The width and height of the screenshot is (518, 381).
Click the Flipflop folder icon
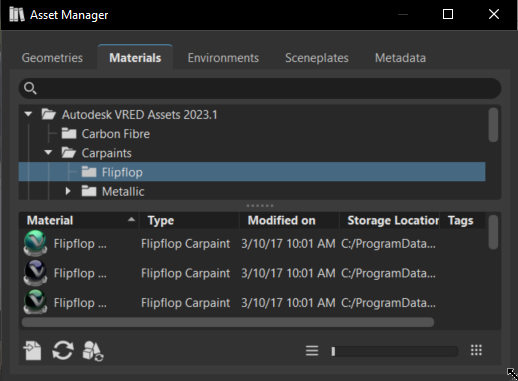pyautogui.click(x=89, y=172)
